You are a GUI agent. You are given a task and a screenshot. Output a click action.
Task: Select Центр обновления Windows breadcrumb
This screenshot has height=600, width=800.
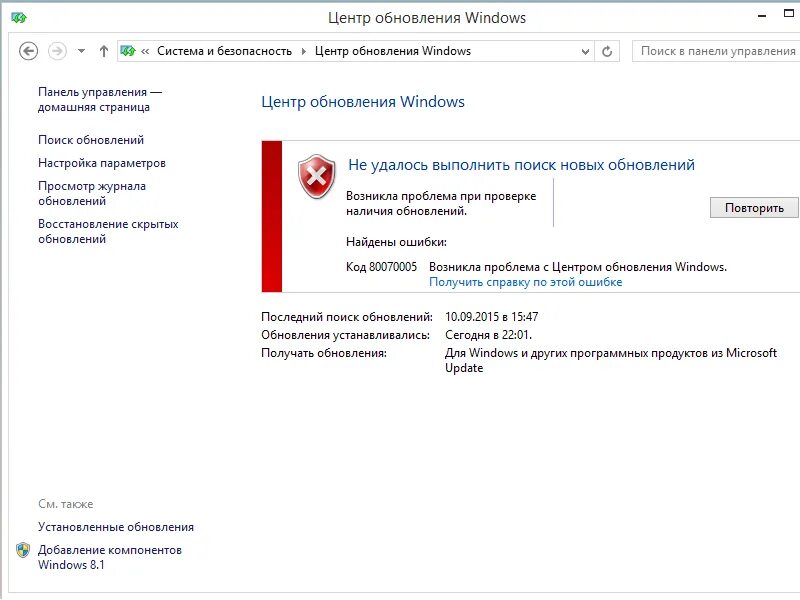(x=393, y=51)
